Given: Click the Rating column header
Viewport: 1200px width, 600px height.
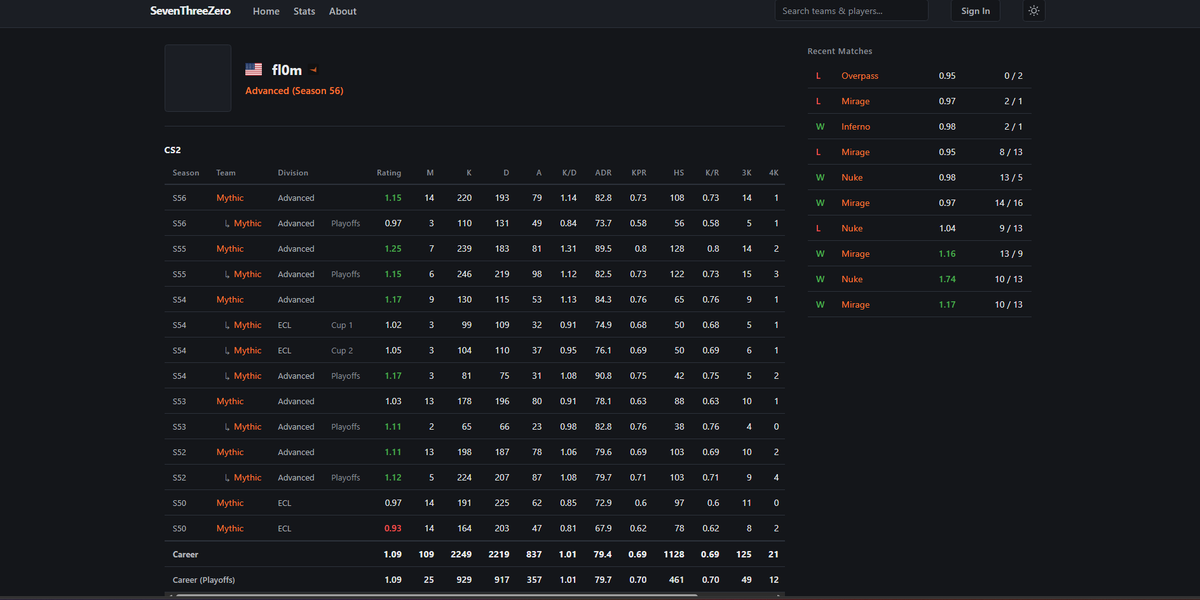Looking at the screenshot, I should tap(389, 173).
